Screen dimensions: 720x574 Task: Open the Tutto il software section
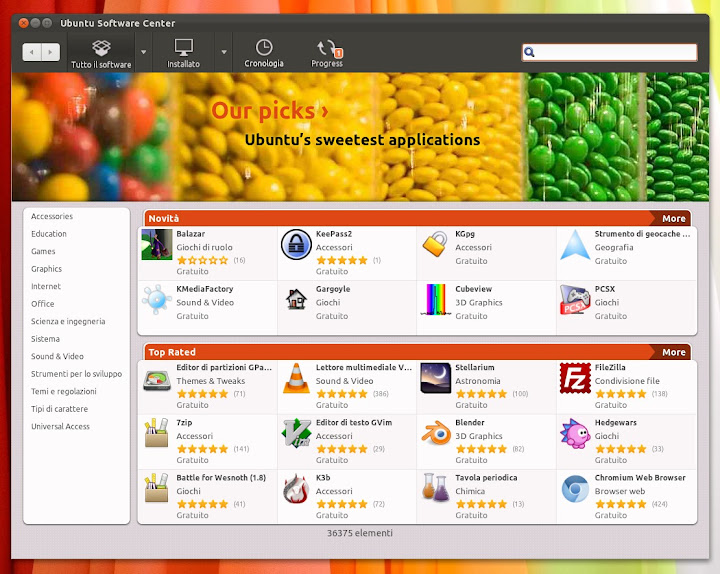101,53
